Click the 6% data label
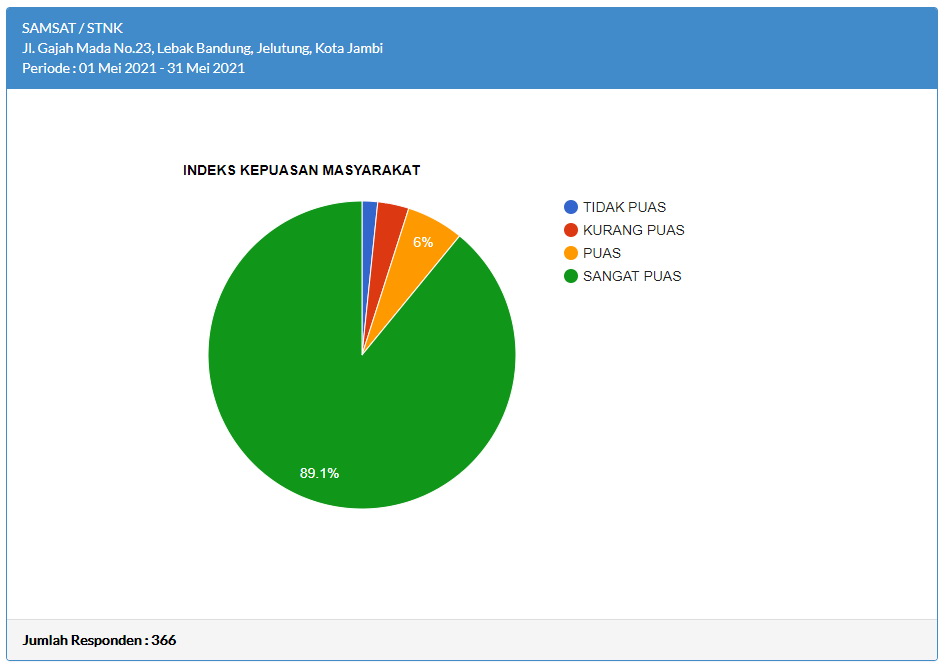 point(423,243)
